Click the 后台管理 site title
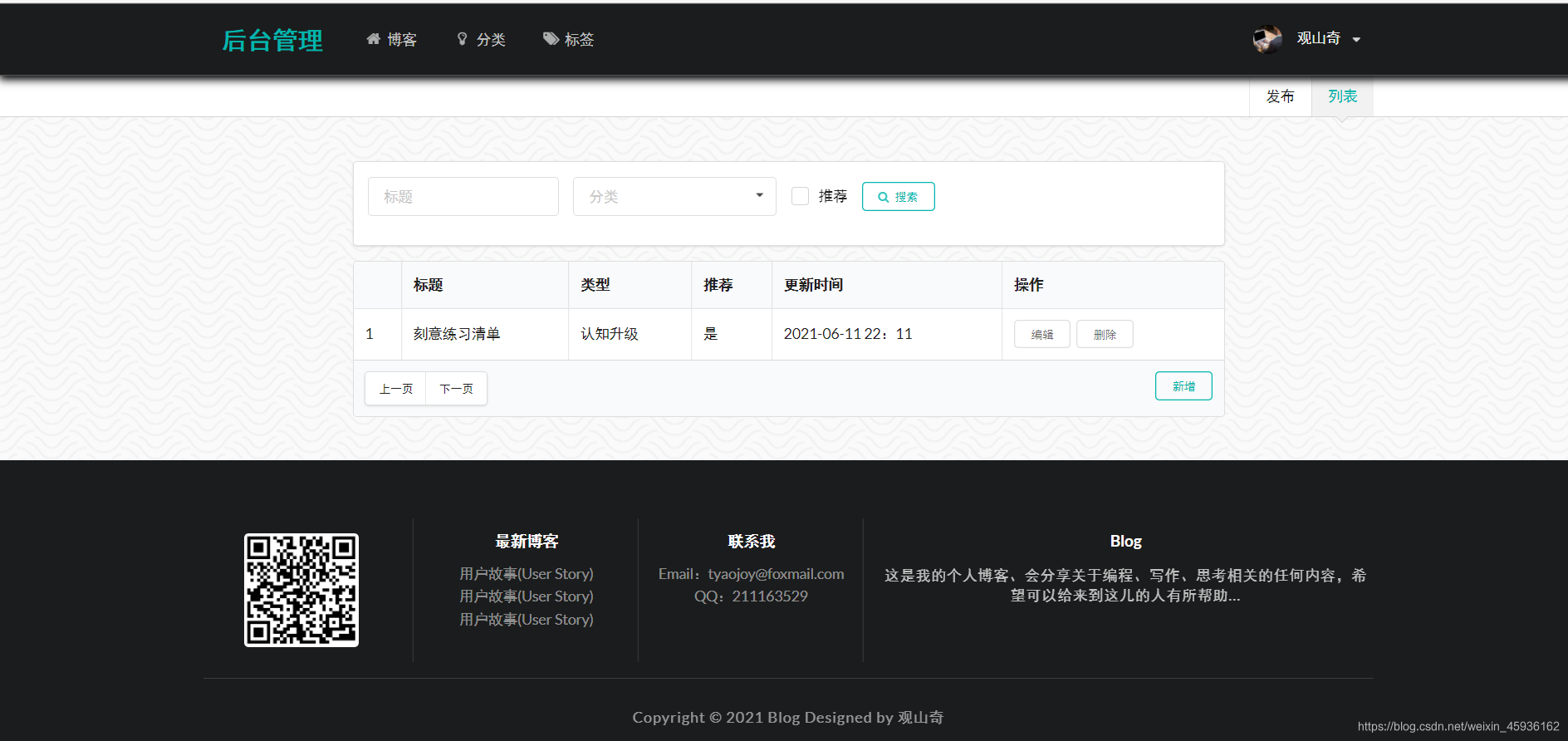1568x741 pixels. click(x=272, y=40)
